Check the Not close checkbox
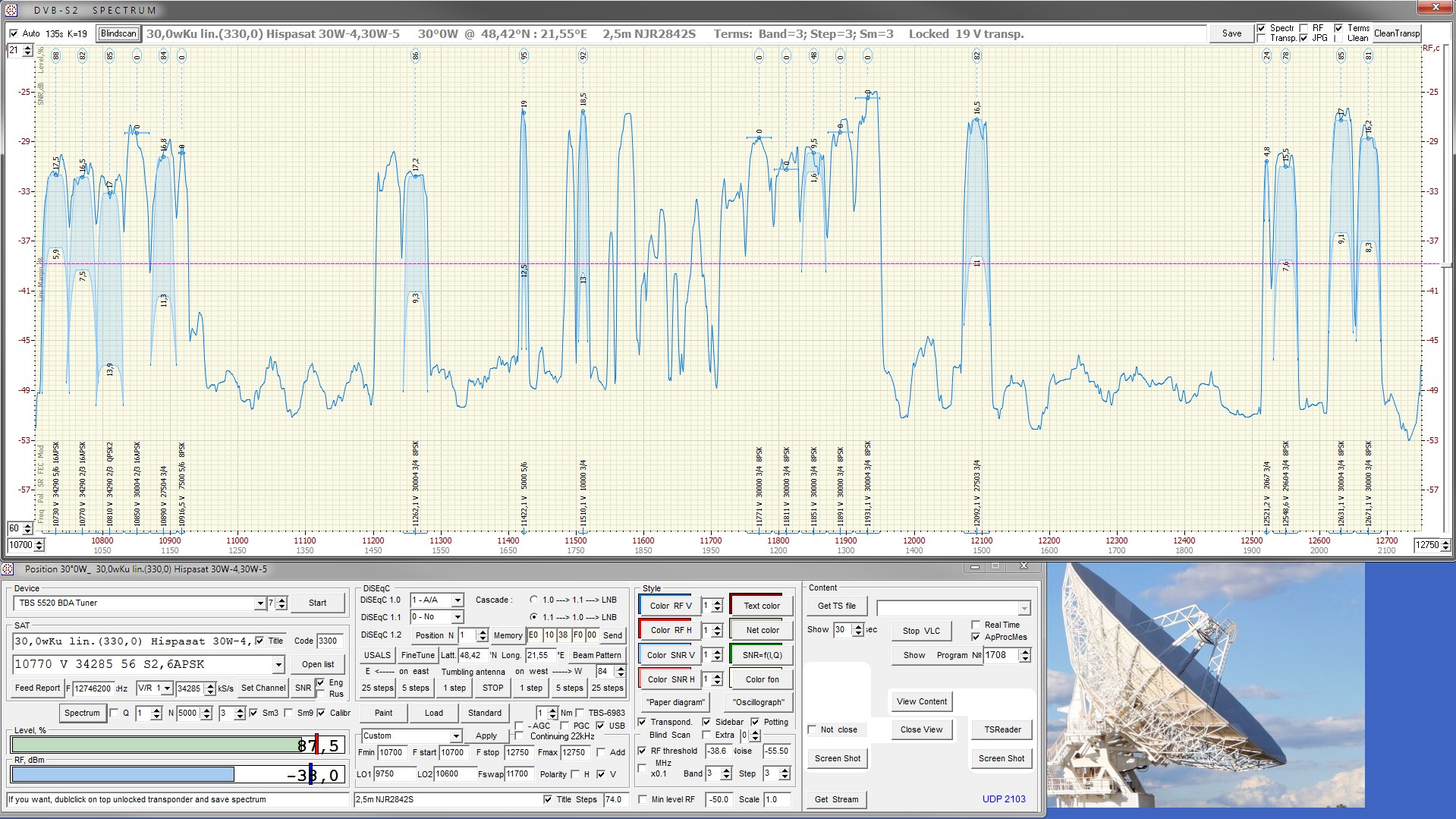The width and height of the screenshot is (1456, 819). 812,729
